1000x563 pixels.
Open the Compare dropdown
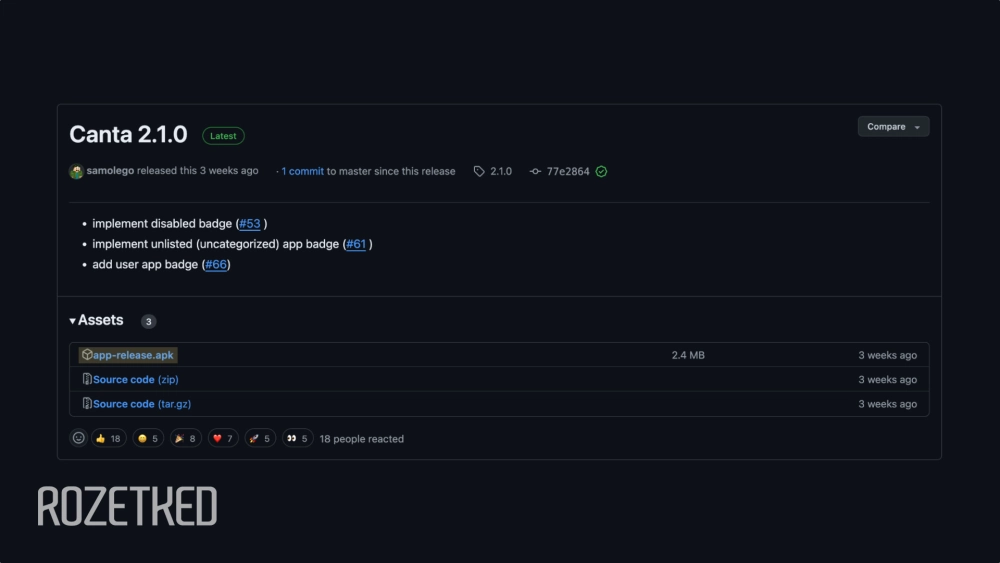pos(893,127)
